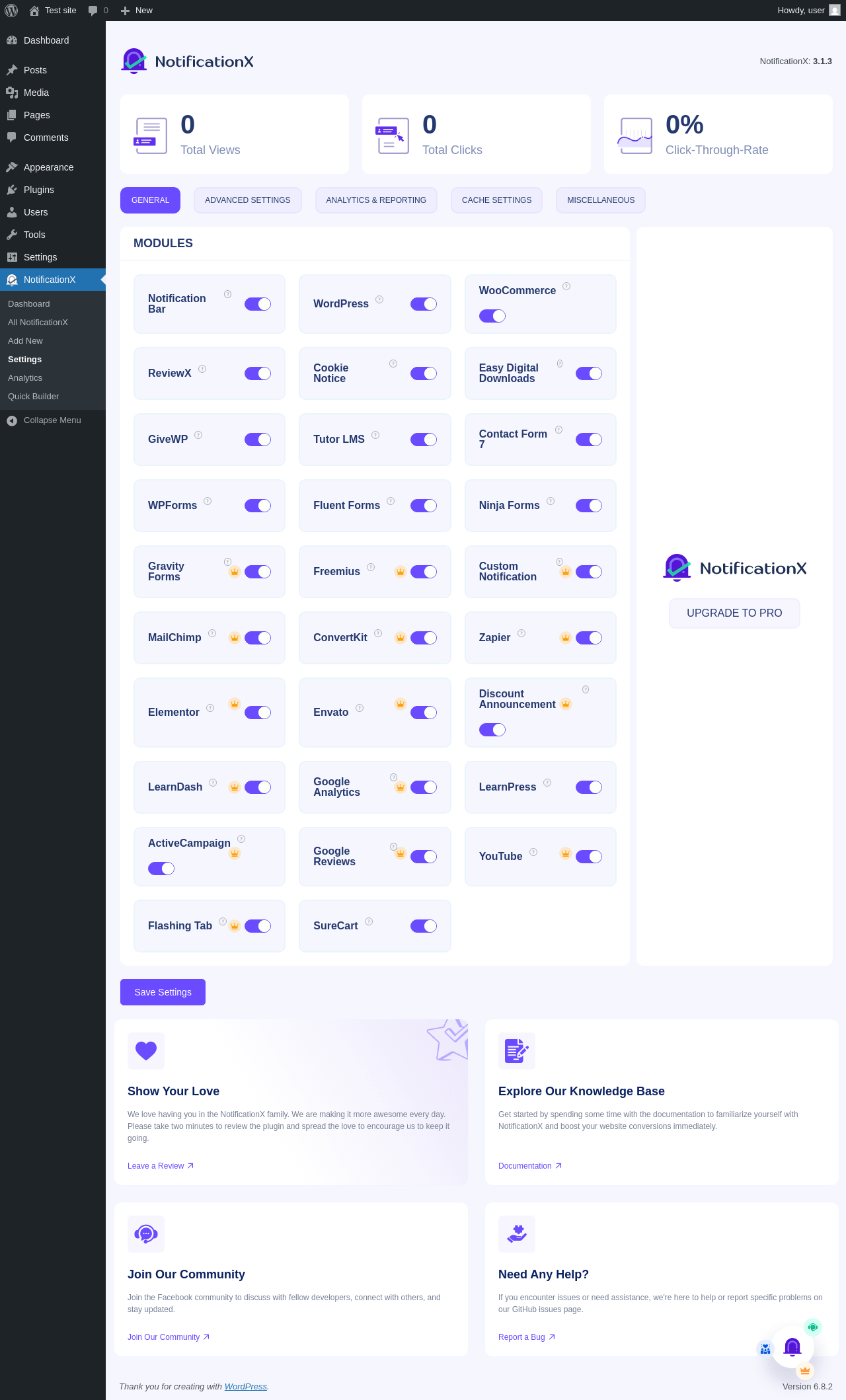Click the New plus icon in admin bar
846x1400 pixels.
[x=125, y=11]
